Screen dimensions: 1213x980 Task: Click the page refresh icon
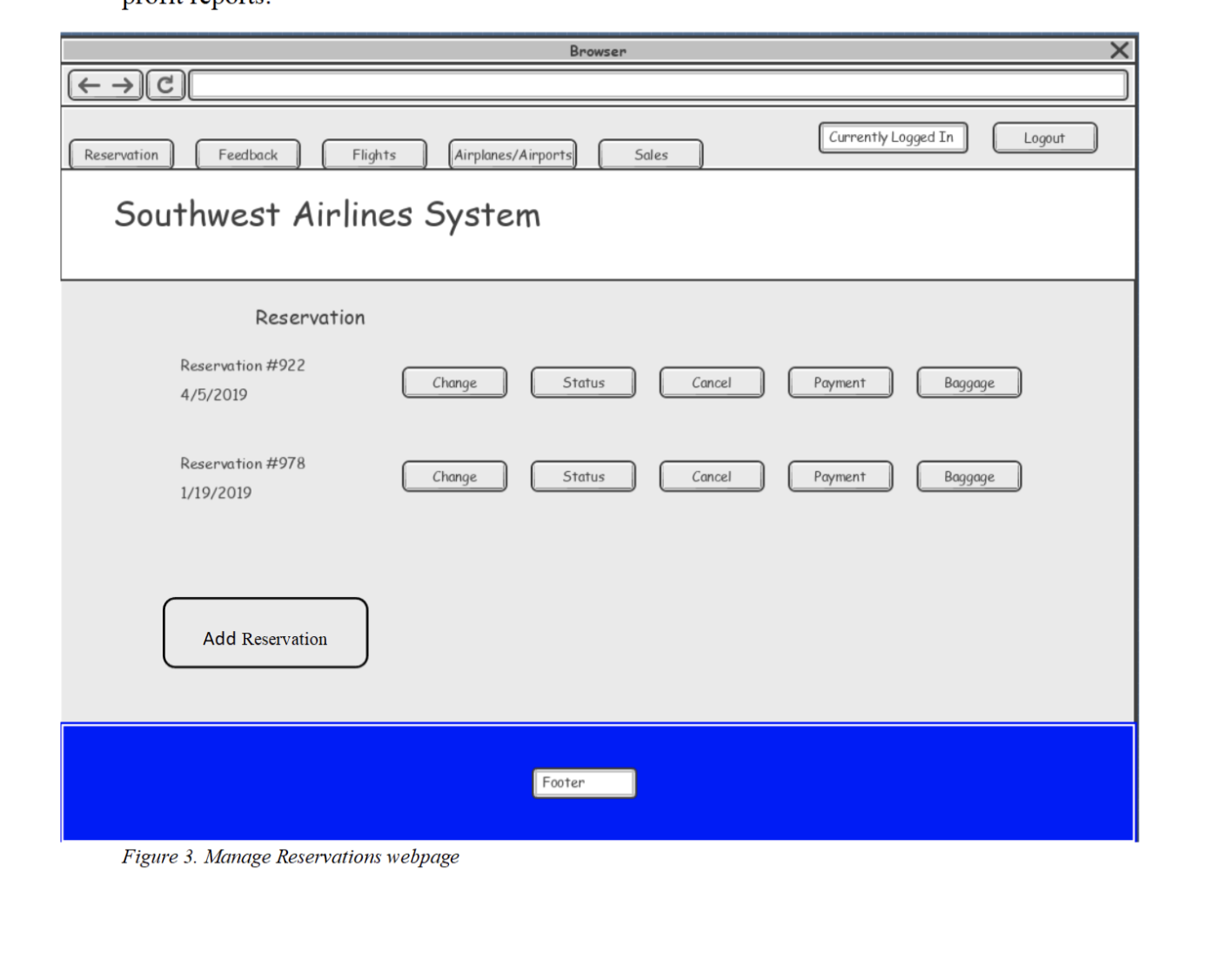(164, 84)
